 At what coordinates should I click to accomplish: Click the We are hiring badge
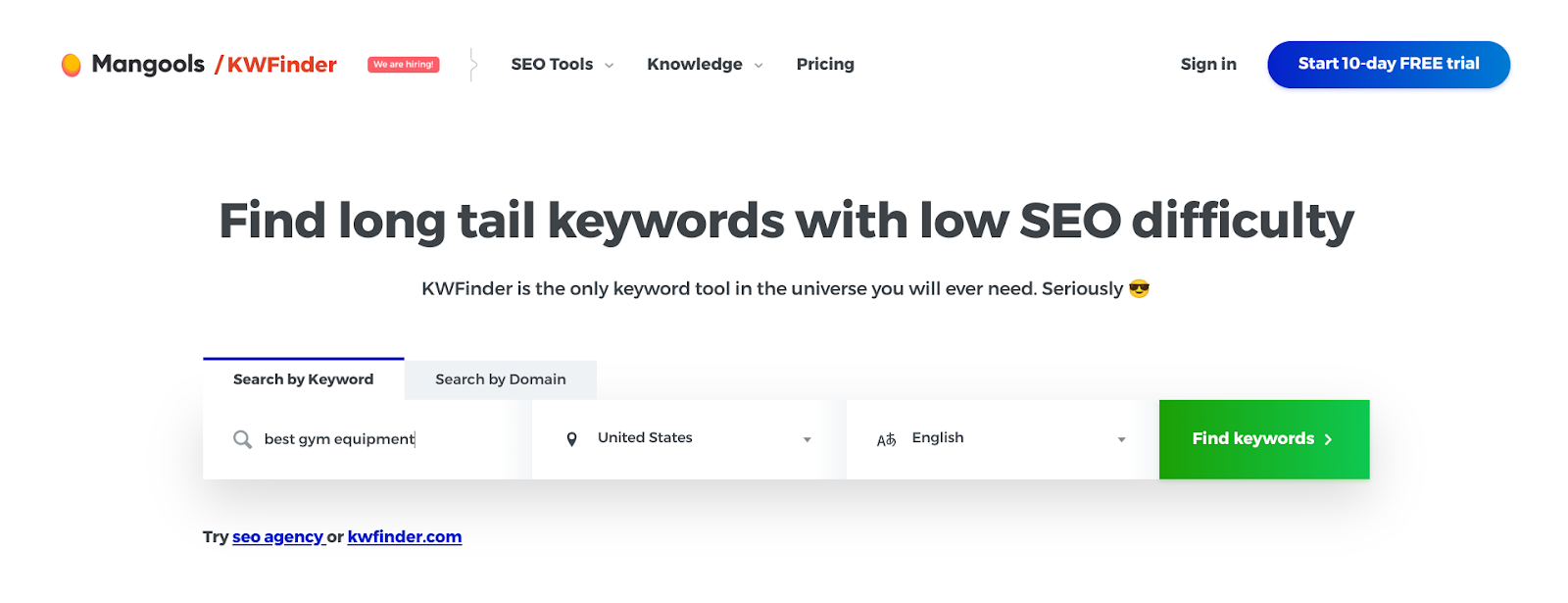404,65
